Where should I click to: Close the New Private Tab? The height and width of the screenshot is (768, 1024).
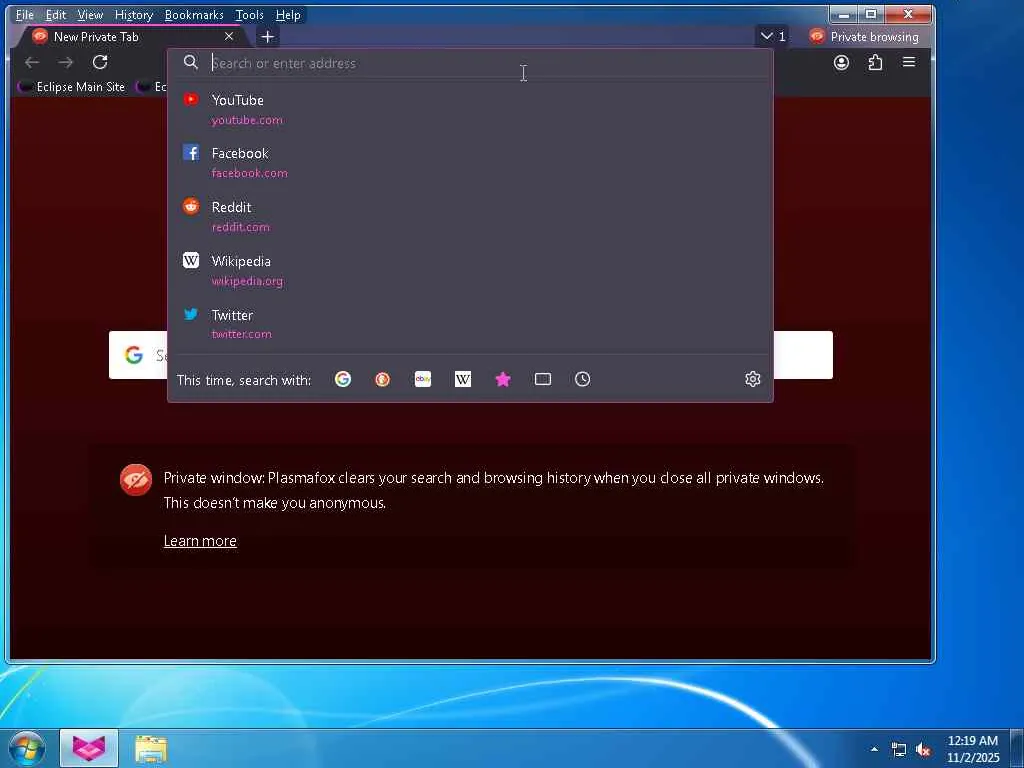tap(229, 37)
